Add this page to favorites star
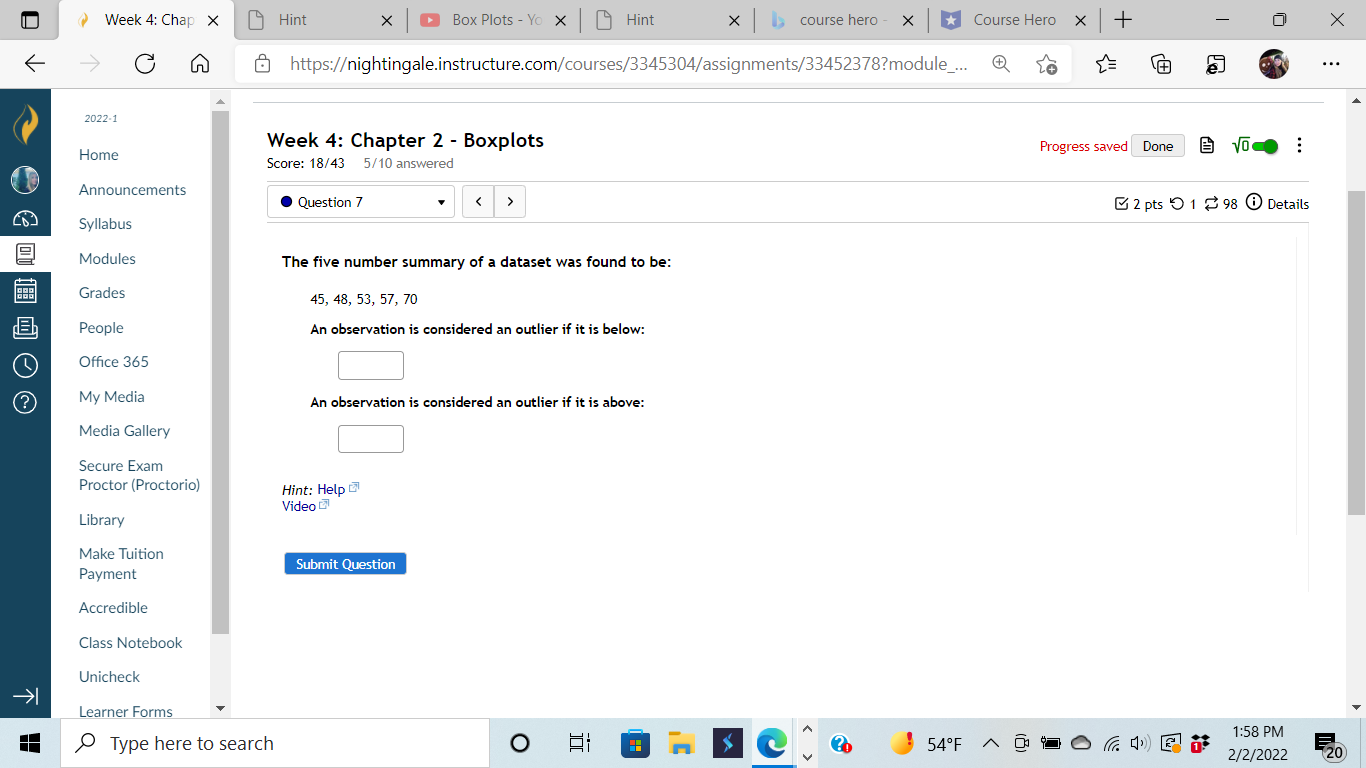Viewport: 1366px width, 768px height. point(1046,64)
